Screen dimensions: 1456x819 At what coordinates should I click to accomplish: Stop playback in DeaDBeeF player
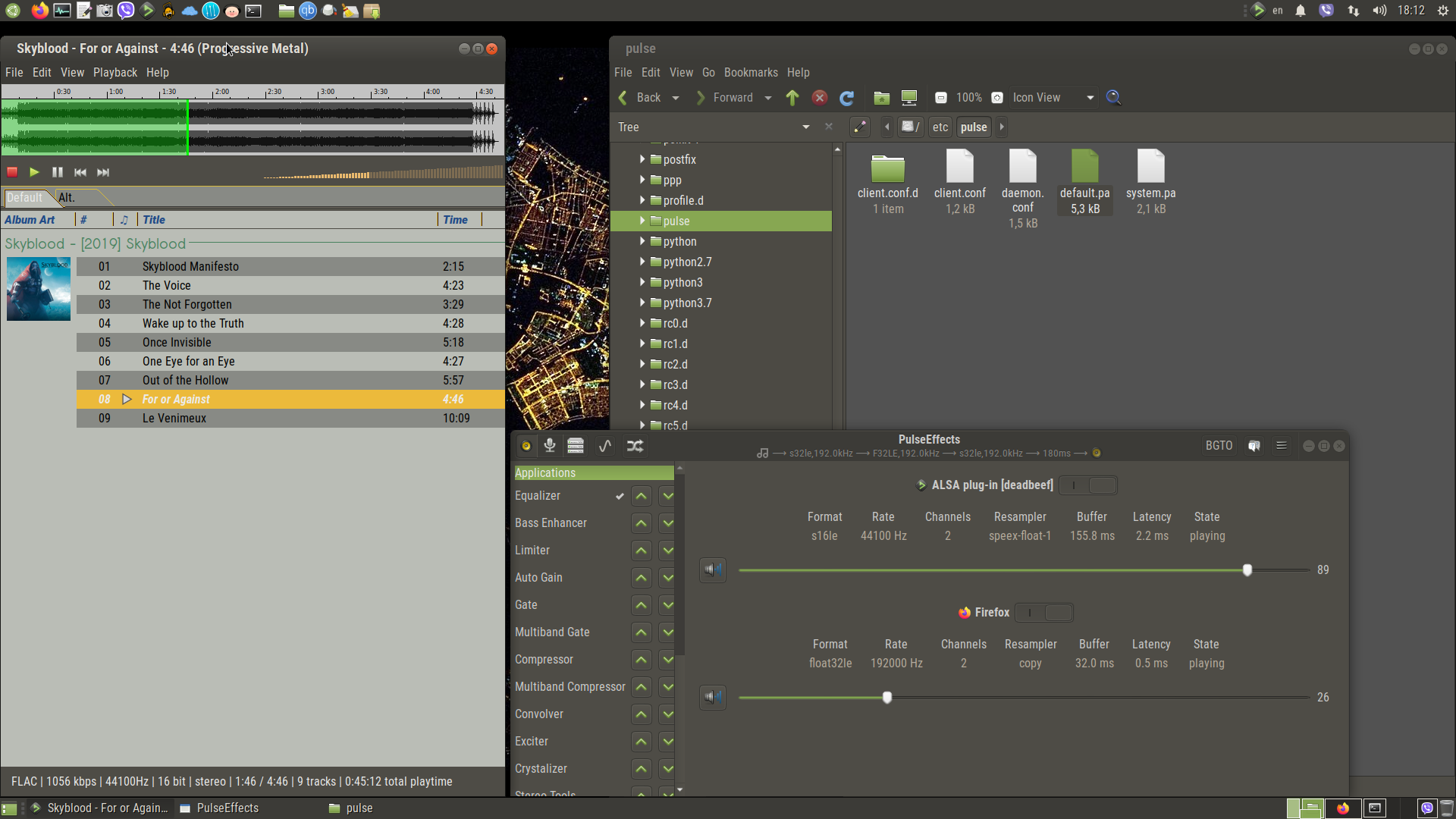(12, 172)
